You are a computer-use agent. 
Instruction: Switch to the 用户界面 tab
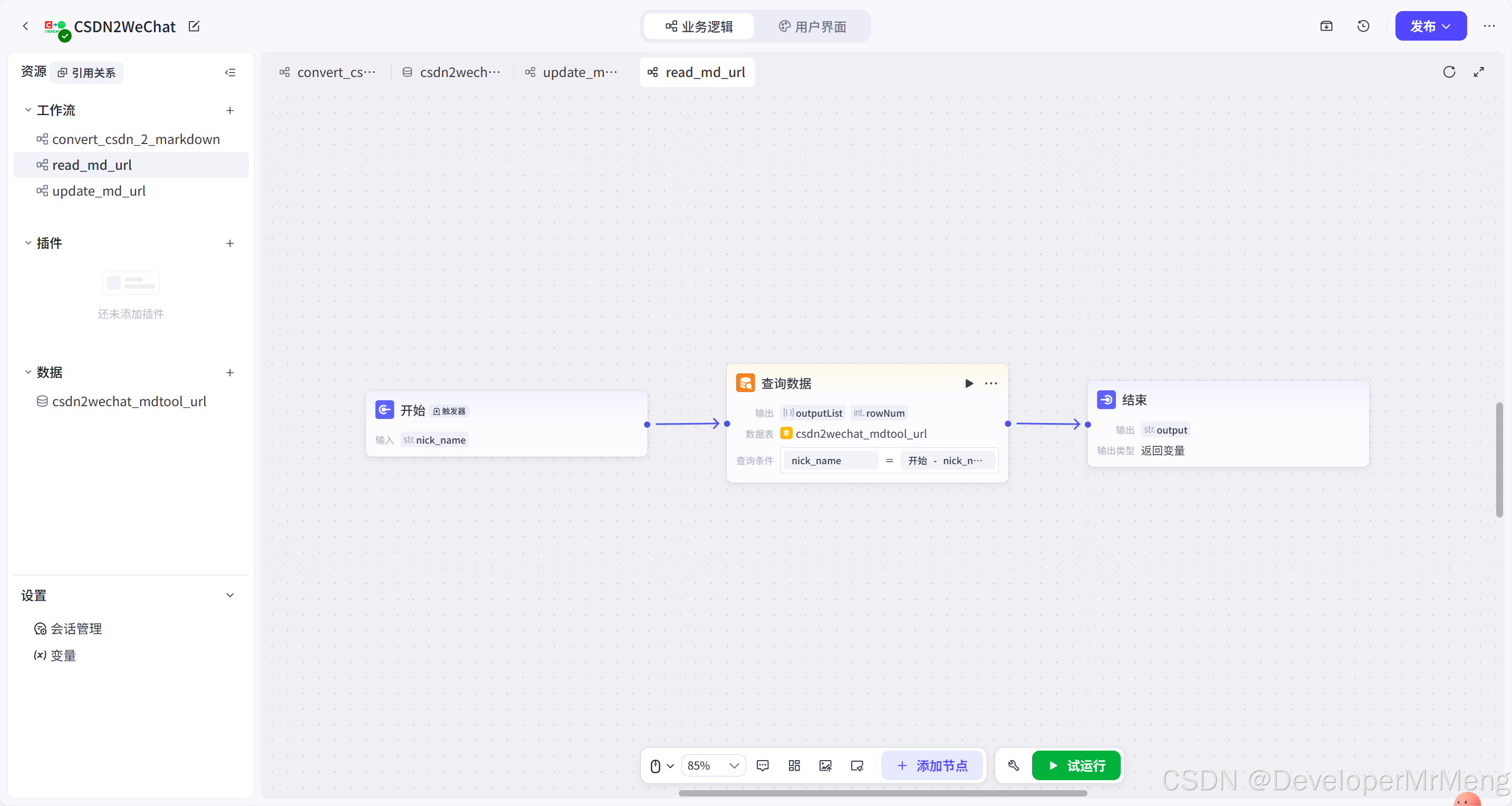pyautogui.click(x=812, y=26)
